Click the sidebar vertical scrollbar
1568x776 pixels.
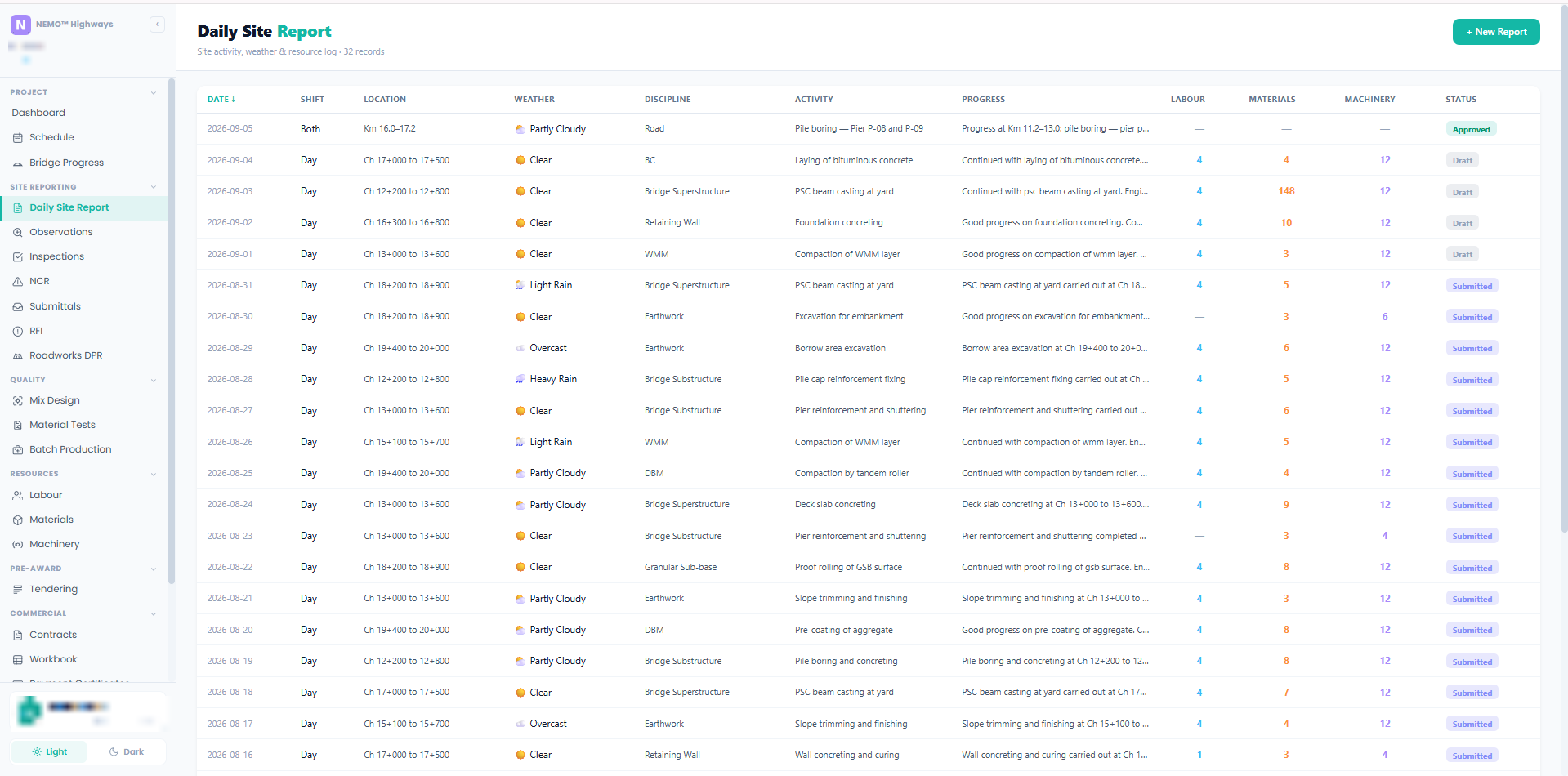[x=171, y=331]
